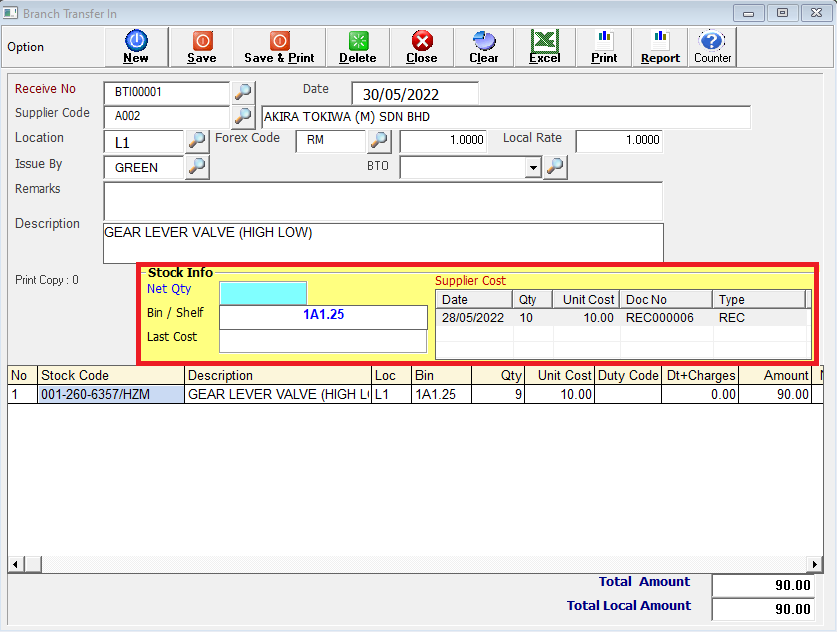
Task: Click the grid Description column header
Action: pos(278,375)
